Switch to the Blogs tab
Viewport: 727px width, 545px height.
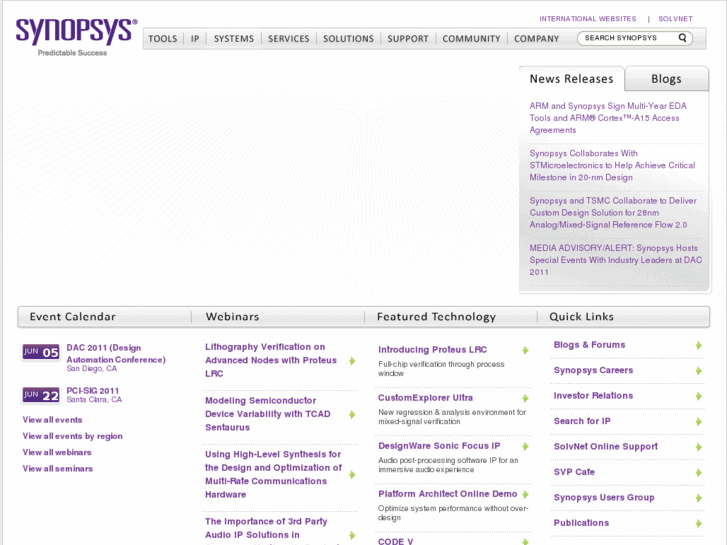(666, 79)
